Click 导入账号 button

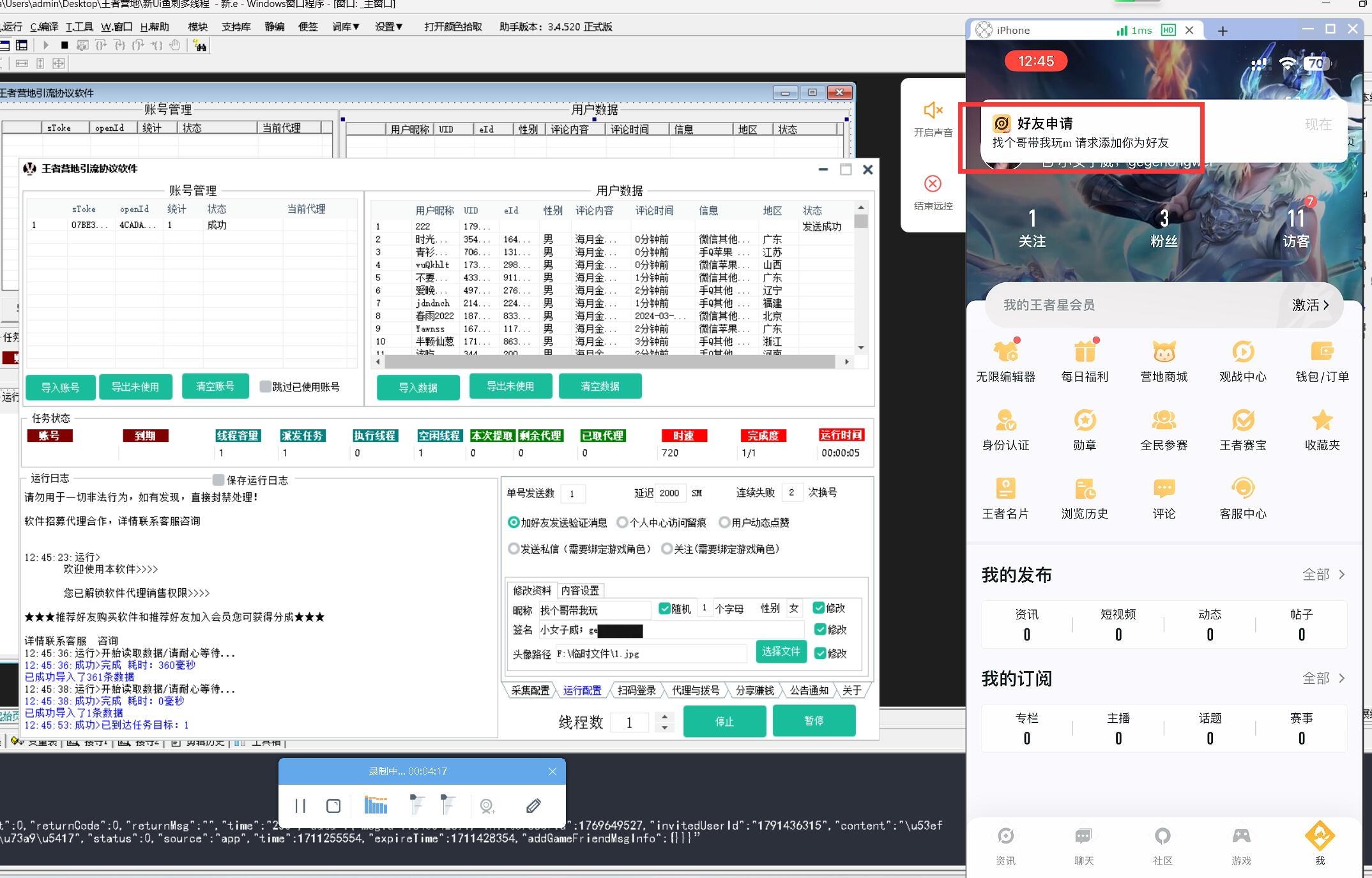61,387
